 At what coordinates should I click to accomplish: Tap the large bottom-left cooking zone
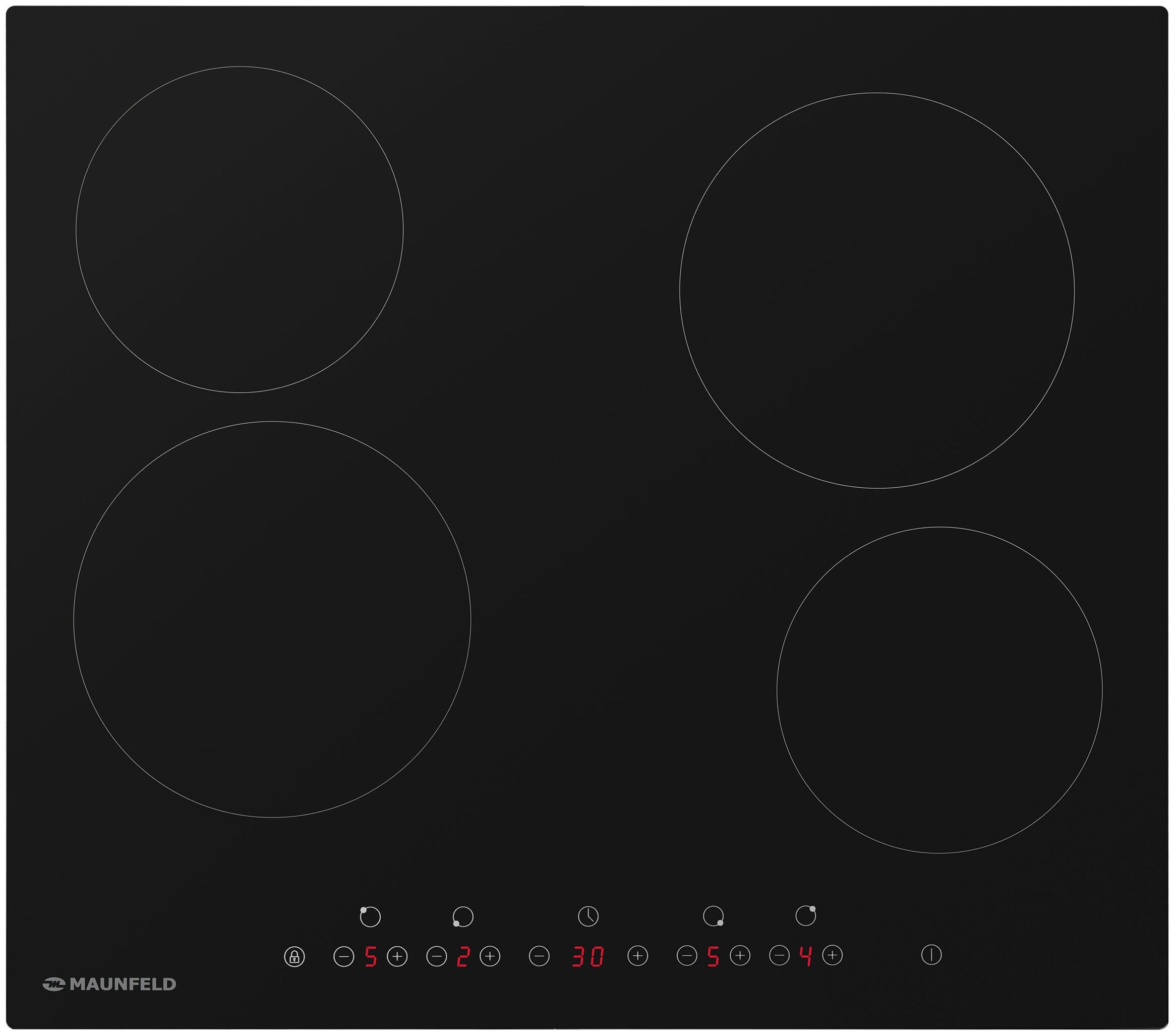[272, 619]
